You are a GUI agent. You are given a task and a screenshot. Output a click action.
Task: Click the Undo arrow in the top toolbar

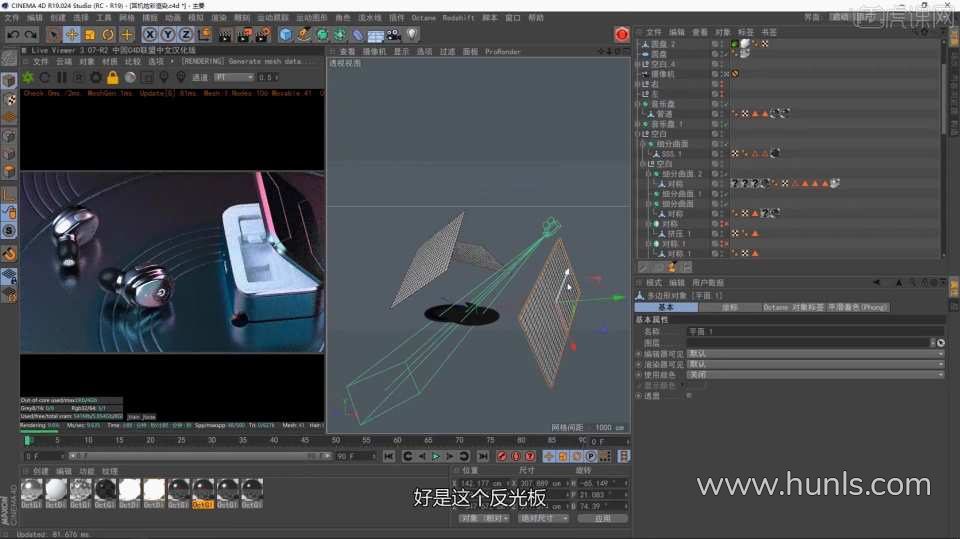point(12,35)
